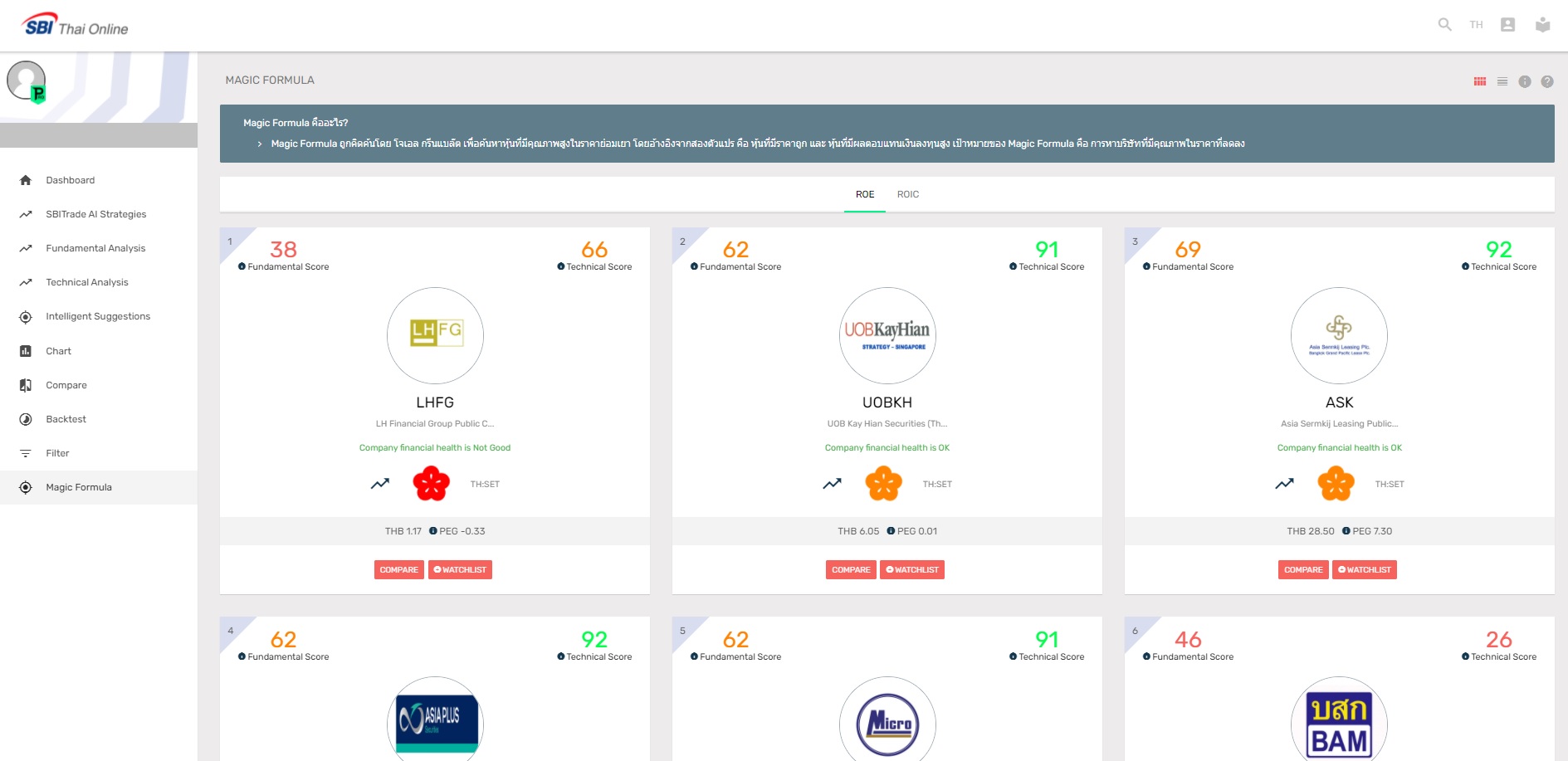Click the LHFG company logo
1568x761 pixels.
[x=435, y=335]
